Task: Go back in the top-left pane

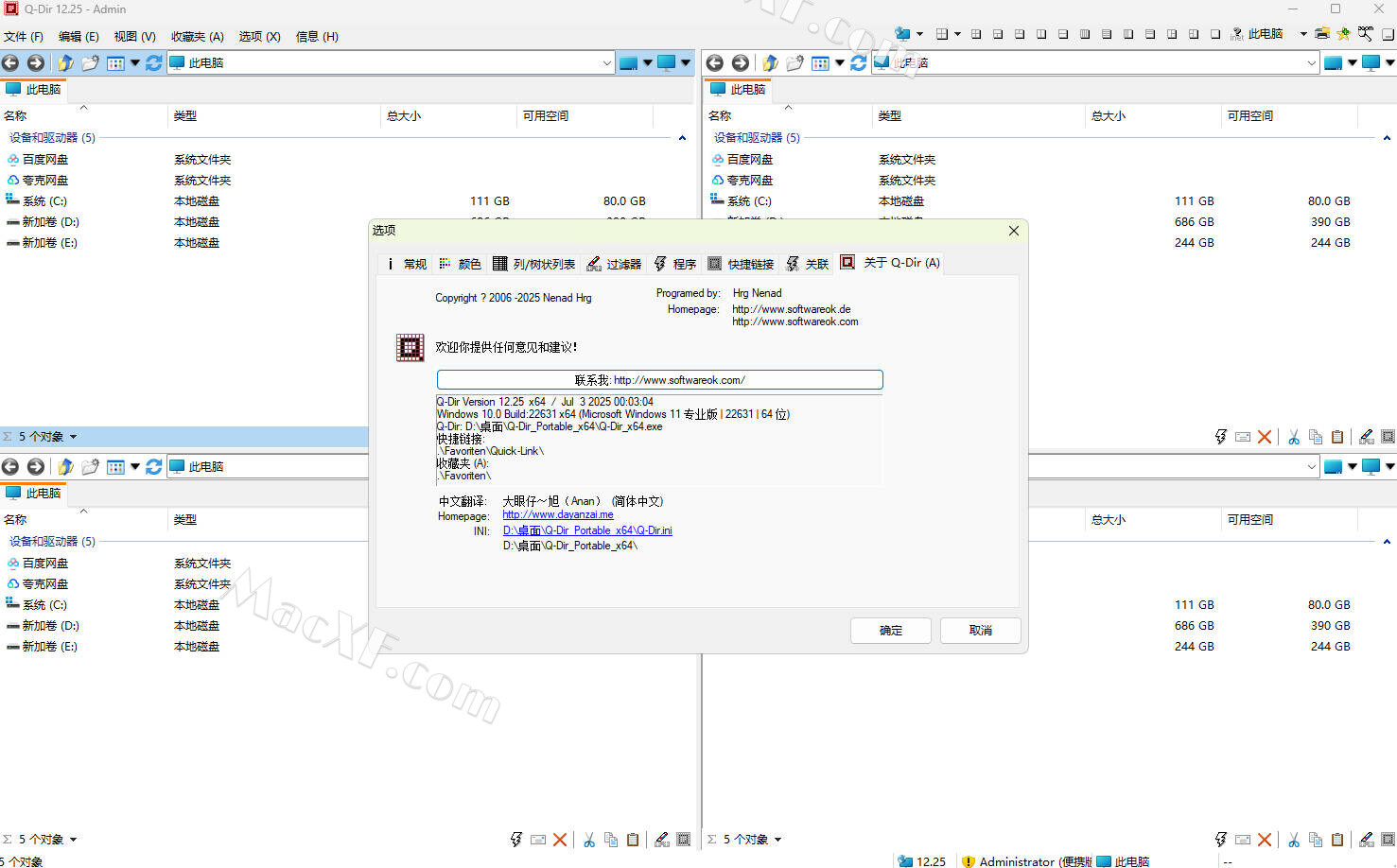Action: [x=10, y=63]
